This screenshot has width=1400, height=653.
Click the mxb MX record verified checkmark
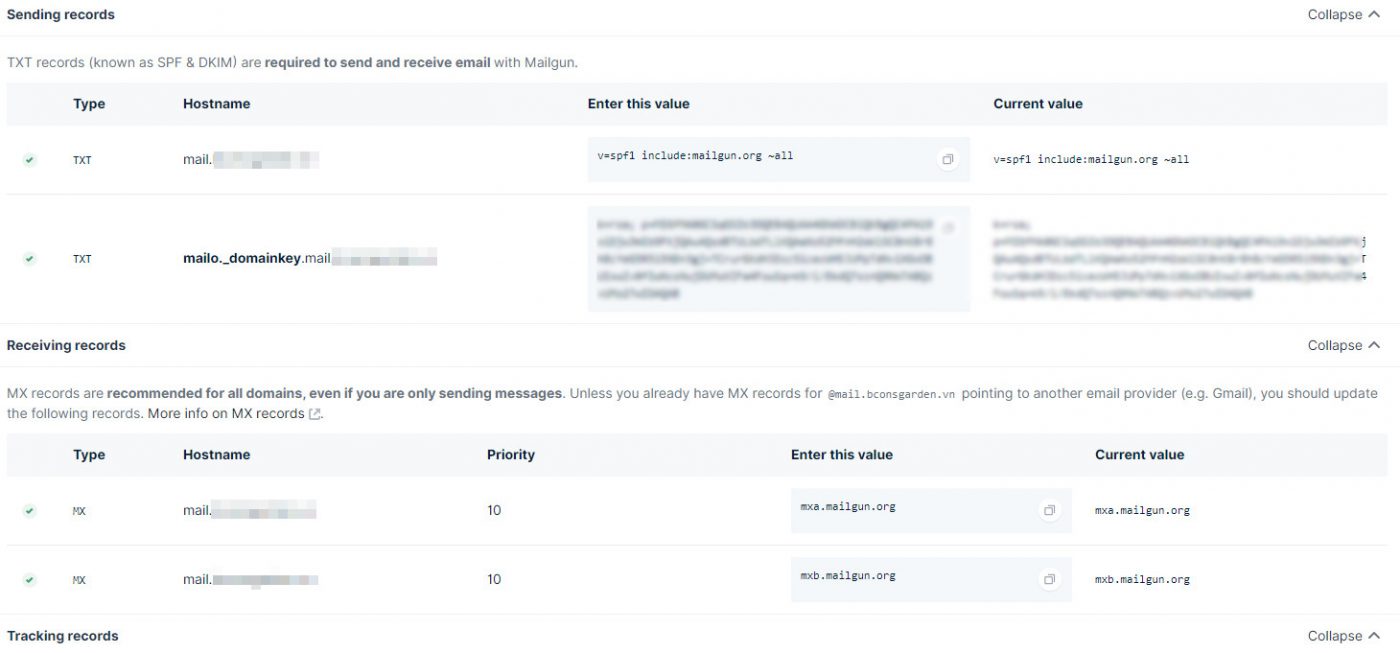pos(30,579)
